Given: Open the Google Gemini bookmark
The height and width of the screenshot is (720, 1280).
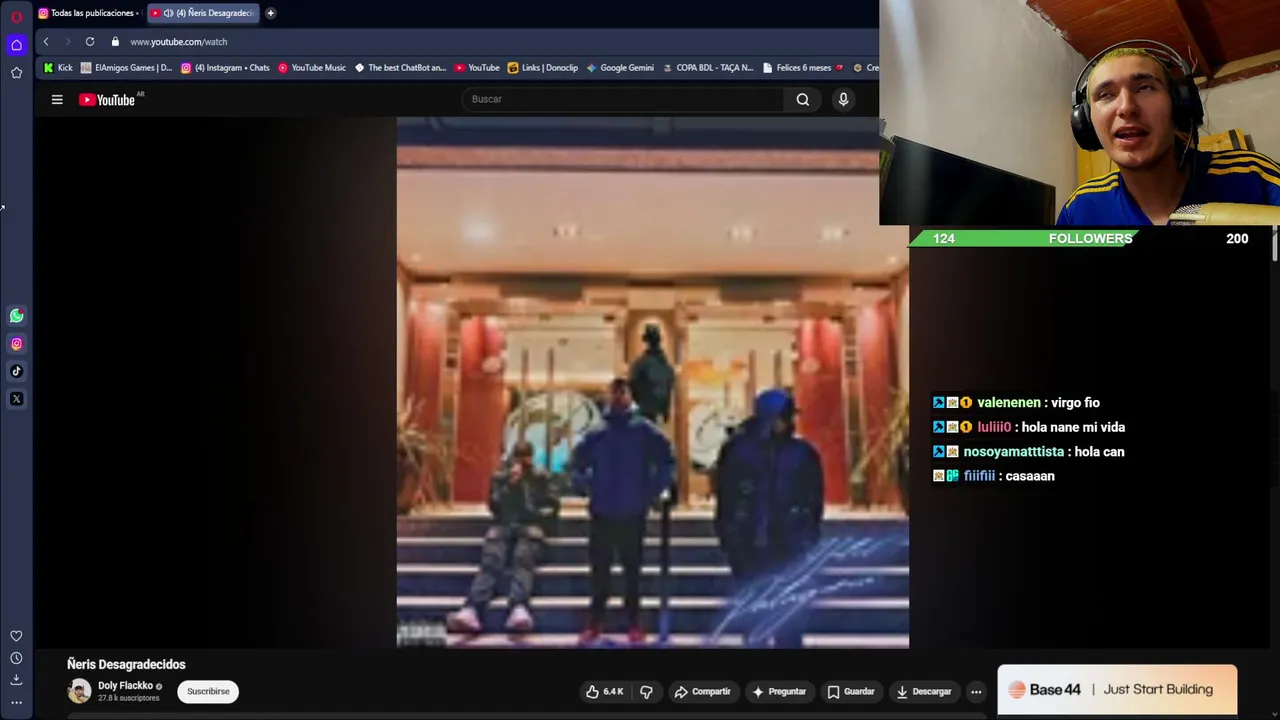Looking at the screenshot, I should 620,68.
